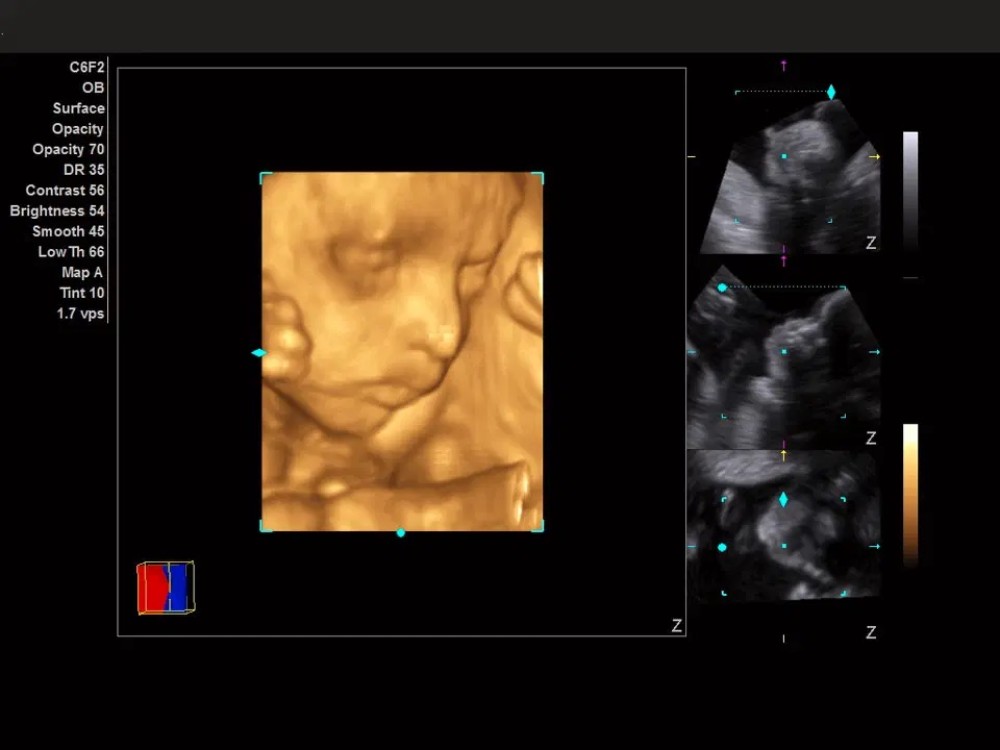The image size is (1000, 750).
Task: Click the cyan diamond marker above top 2D plane
Action: point(831,92)
